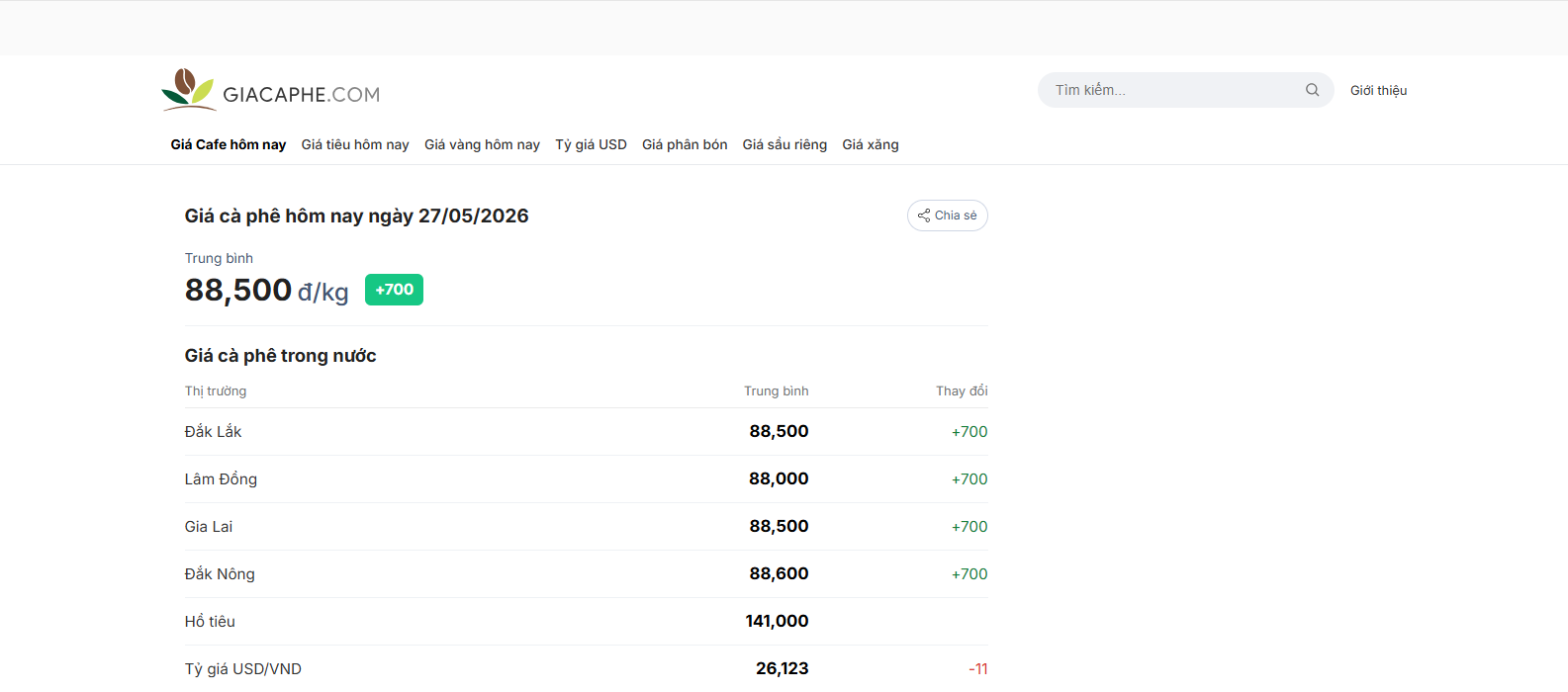This screenshot has width=1568, height=692.
Task: Select the Lâm Đồng row name
Action: 221,479
